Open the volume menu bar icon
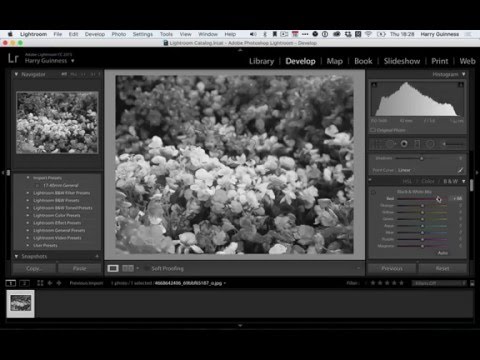This screenshot has height=360, width=480. (253, 34)
